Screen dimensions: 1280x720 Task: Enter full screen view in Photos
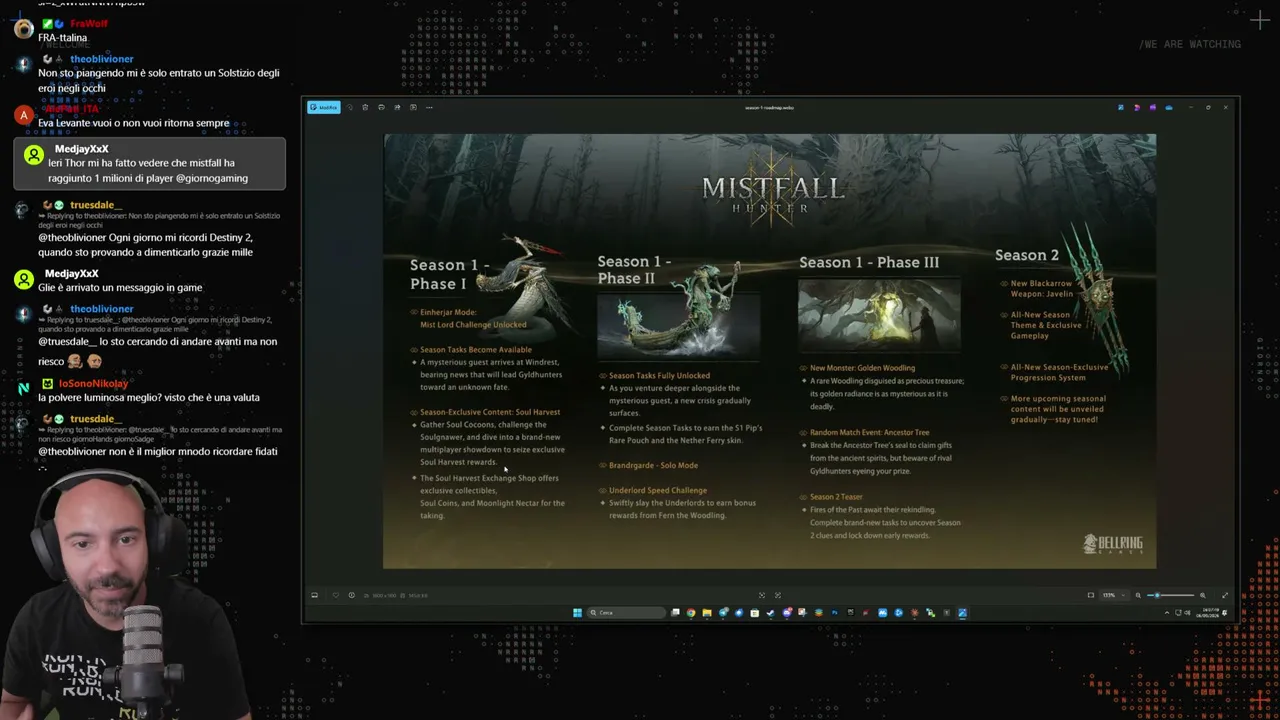point(1225,595)
